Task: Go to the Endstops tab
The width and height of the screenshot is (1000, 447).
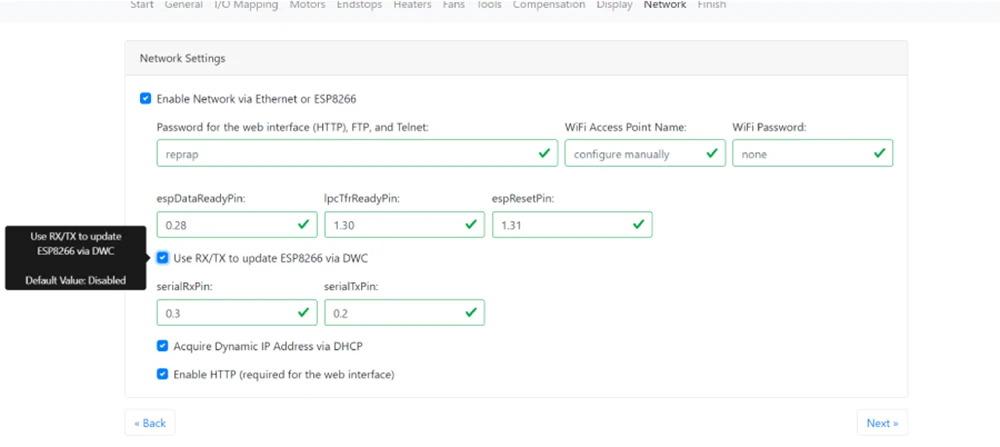Action: [359, 5]
